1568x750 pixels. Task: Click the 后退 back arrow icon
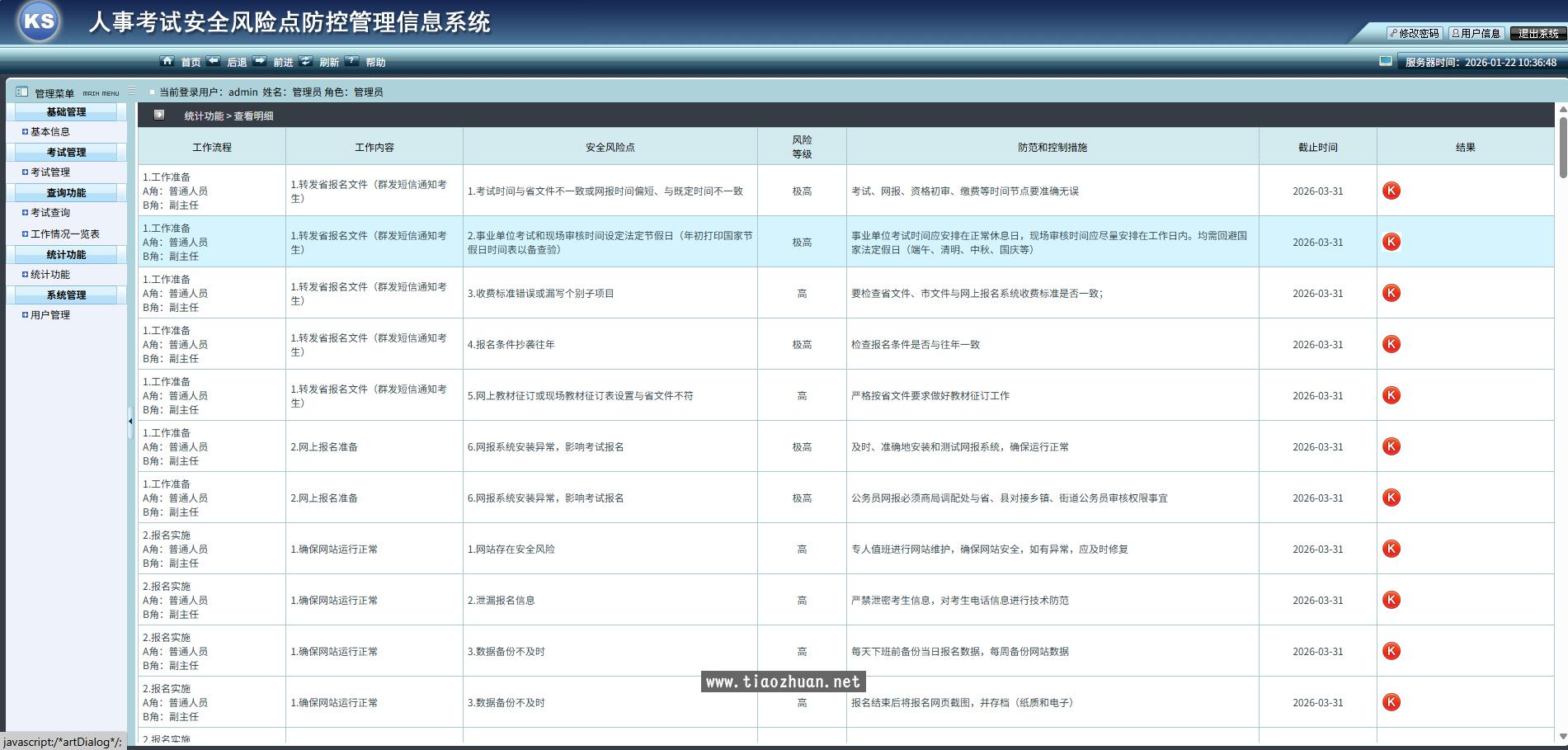click(x=214, y=60)
